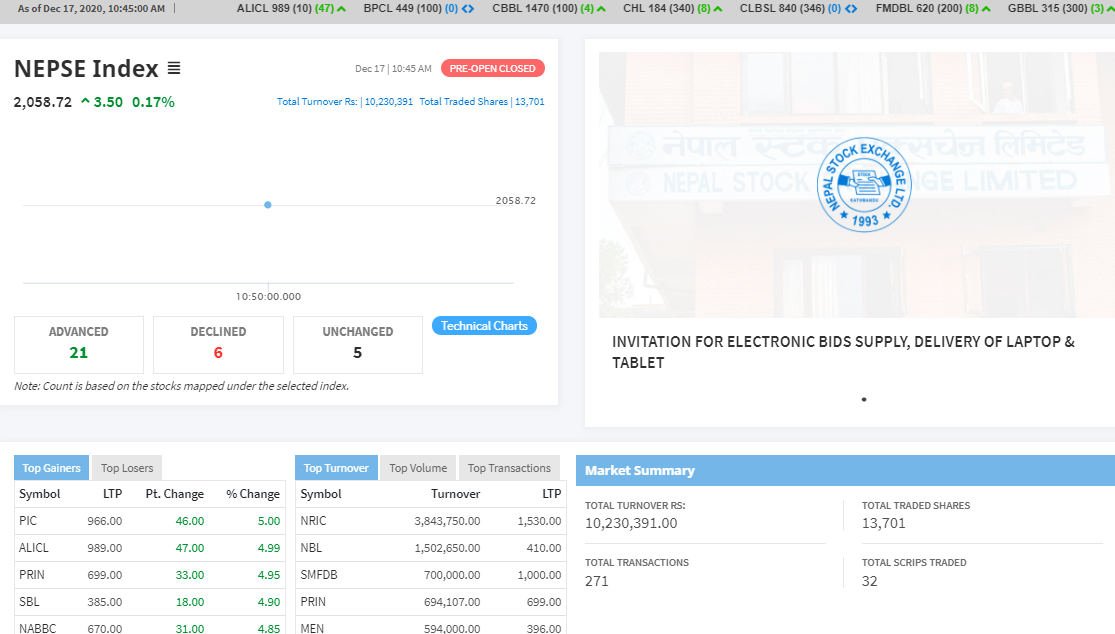Open the NEPSE Index list menu icon
Image resolution: width=1115 pixels, height=634 pixels.
pos(174,68)
